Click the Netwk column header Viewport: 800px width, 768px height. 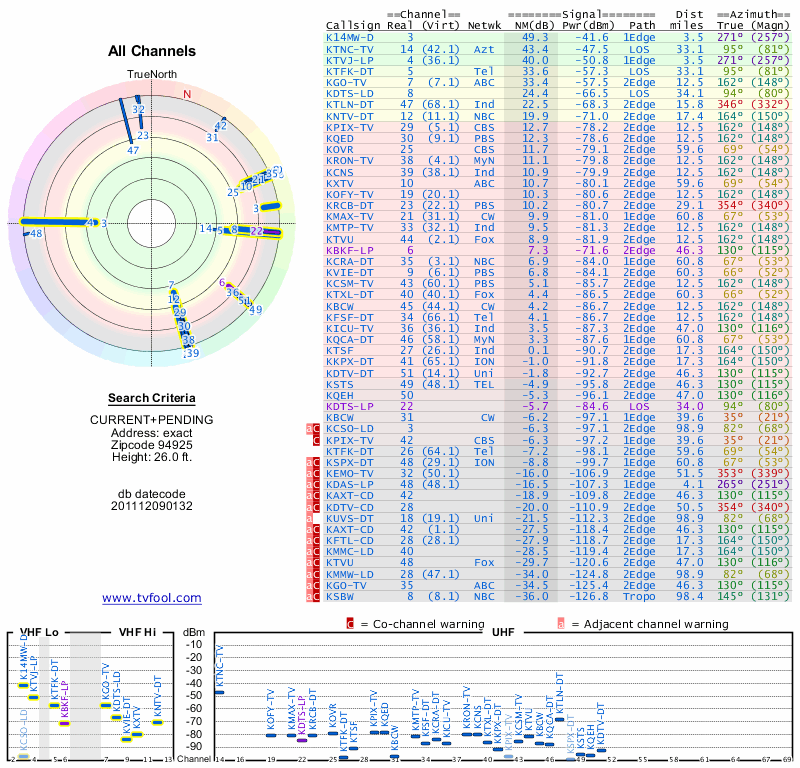[484, 26]
